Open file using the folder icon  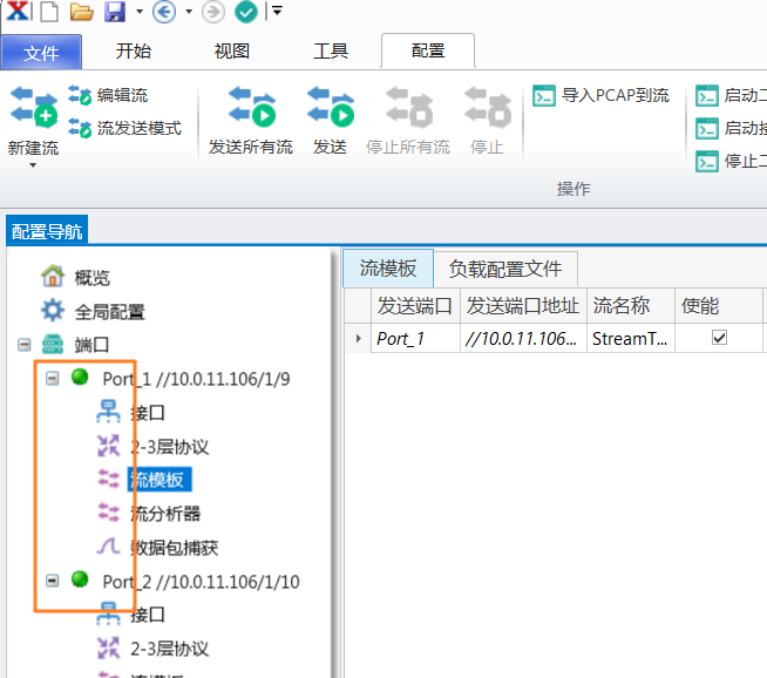click(81, 11)
